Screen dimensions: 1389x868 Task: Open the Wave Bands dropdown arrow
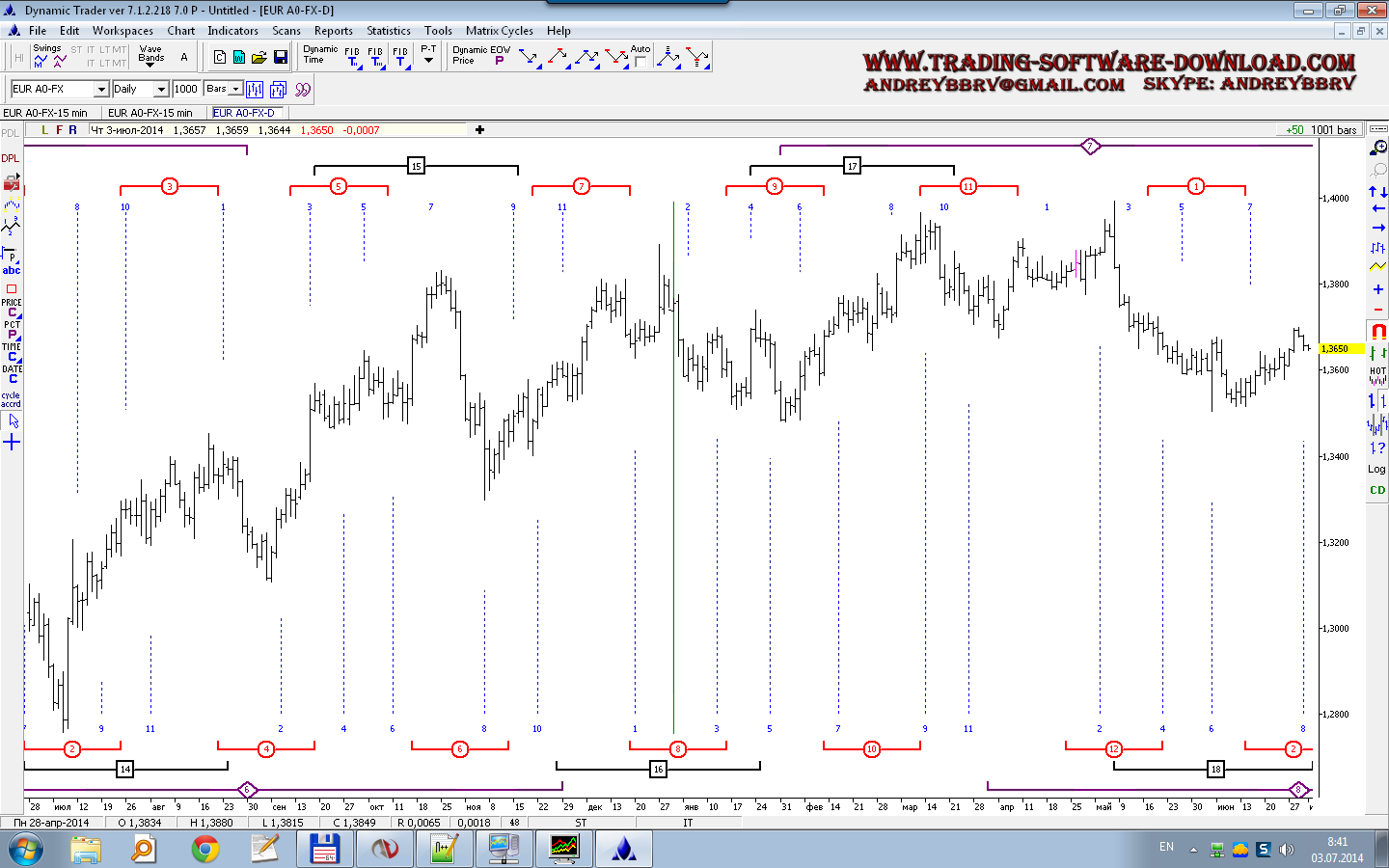(150, 65)
